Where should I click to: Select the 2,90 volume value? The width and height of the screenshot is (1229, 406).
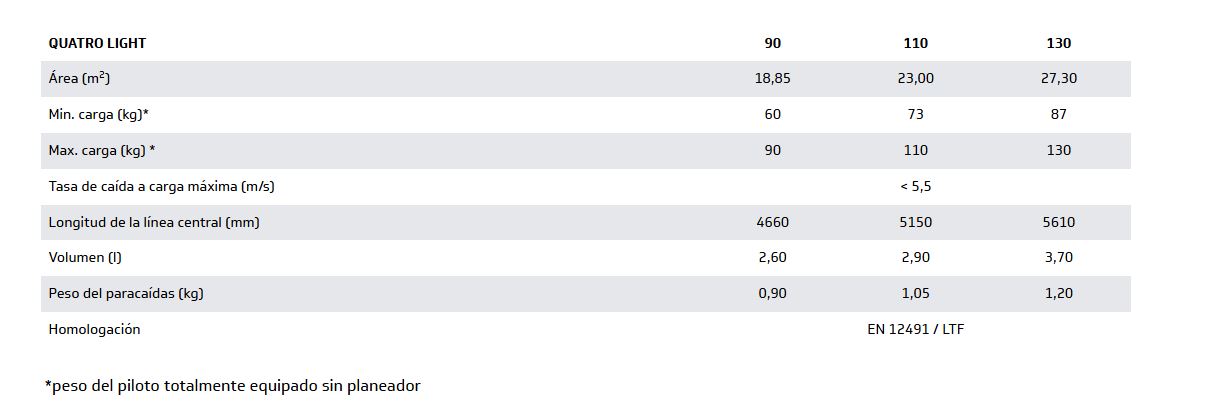pyautogui.click(x=915, y=257)
